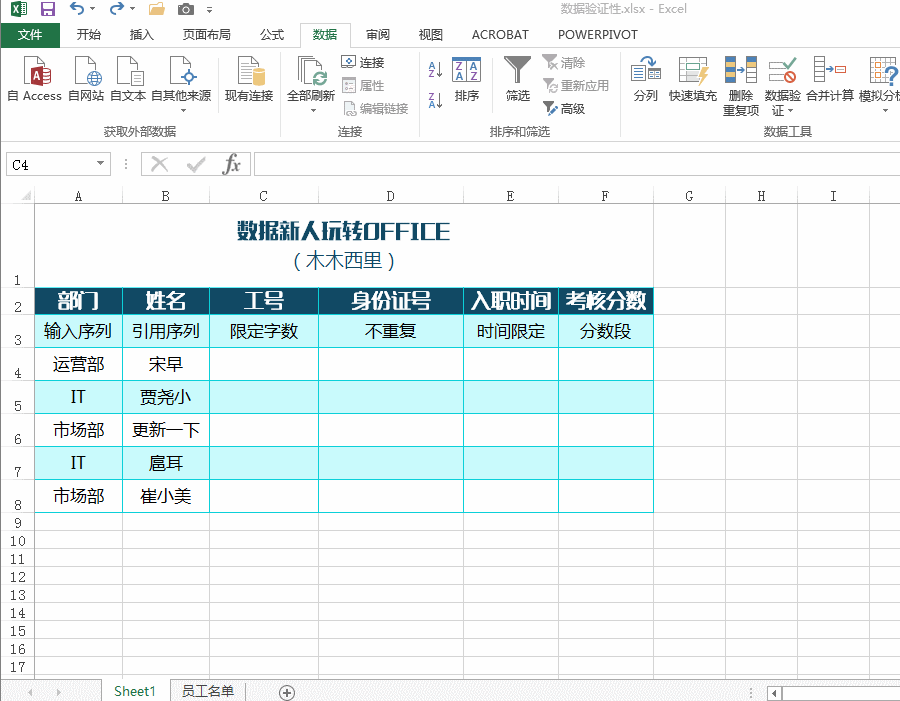The width and height of the screenshot is (900, 701).
Task: Toggle the 筛选 filter funnel
Action: tap(517, 79)
